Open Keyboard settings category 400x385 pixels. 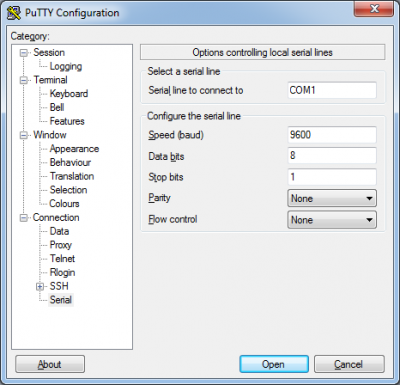[69, 94]
